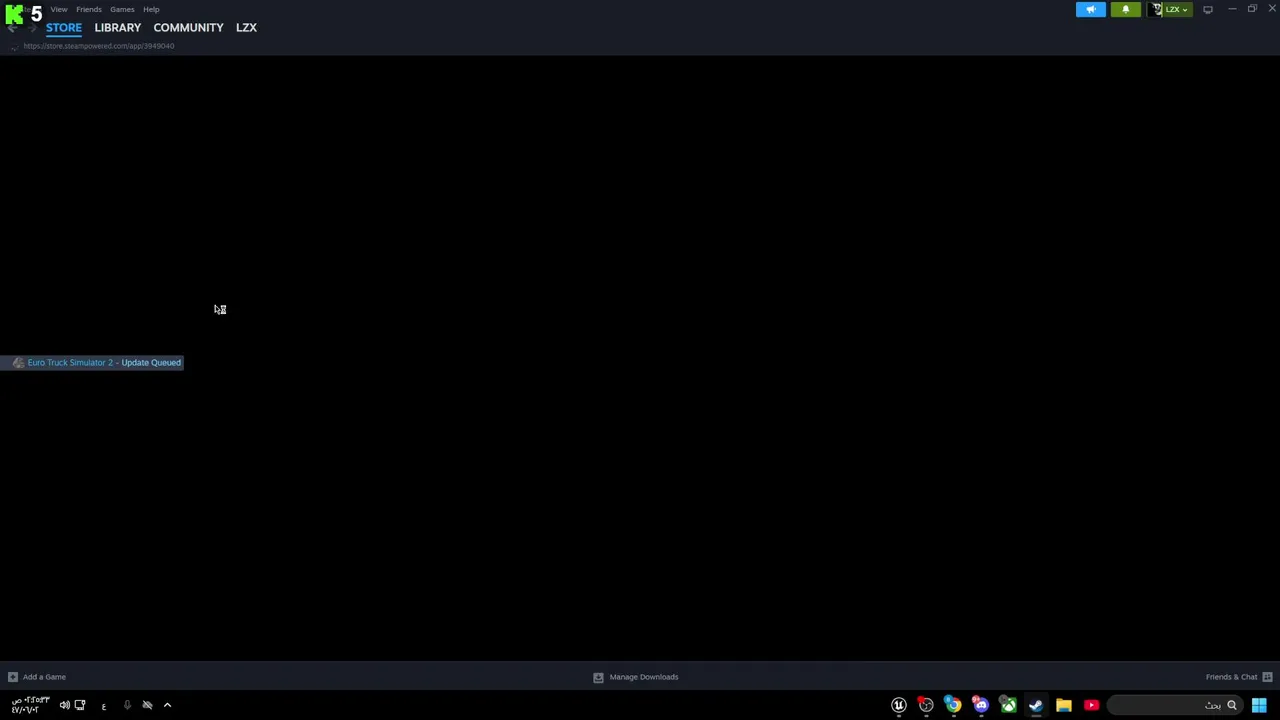
Task: Open notifications bell button
Action: coord(1125,9)
